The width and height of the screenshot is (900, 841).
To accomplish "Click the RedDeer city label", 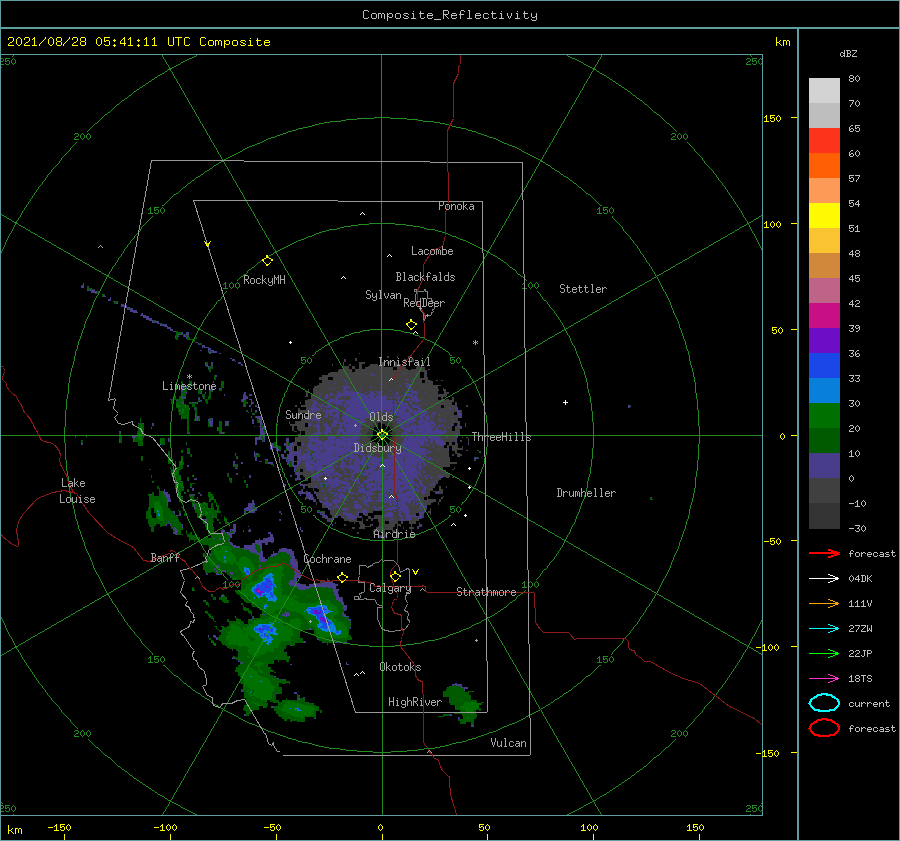I will click(x=424, y=303).
